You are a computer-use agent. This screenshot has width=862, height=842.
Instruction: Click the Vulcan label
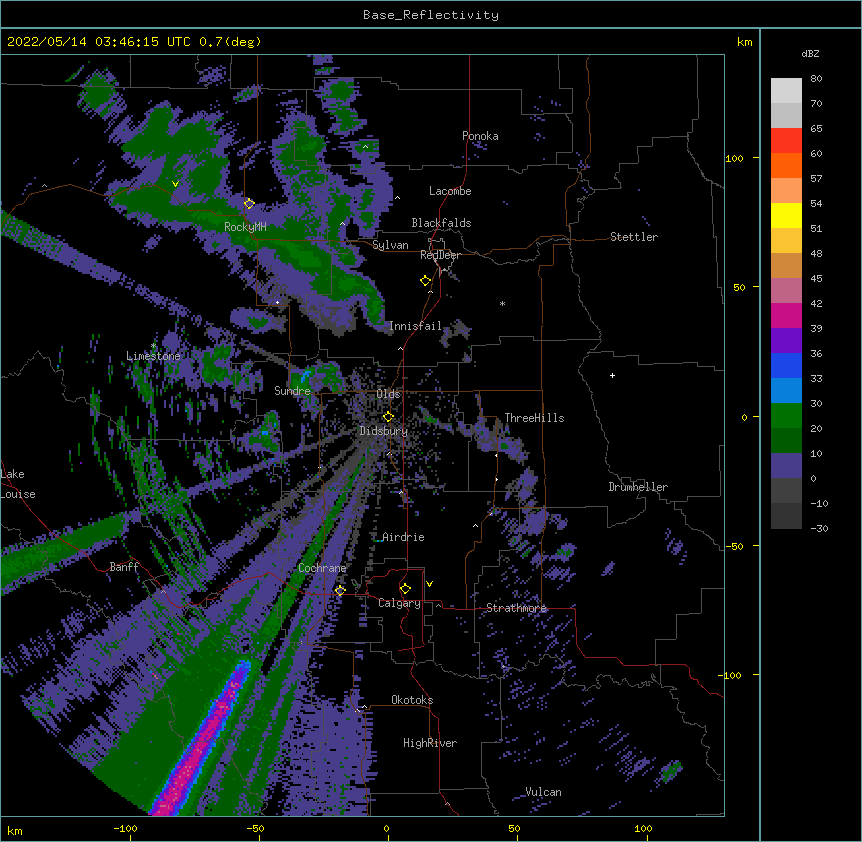pyautogui.click(x=543, y=792)
